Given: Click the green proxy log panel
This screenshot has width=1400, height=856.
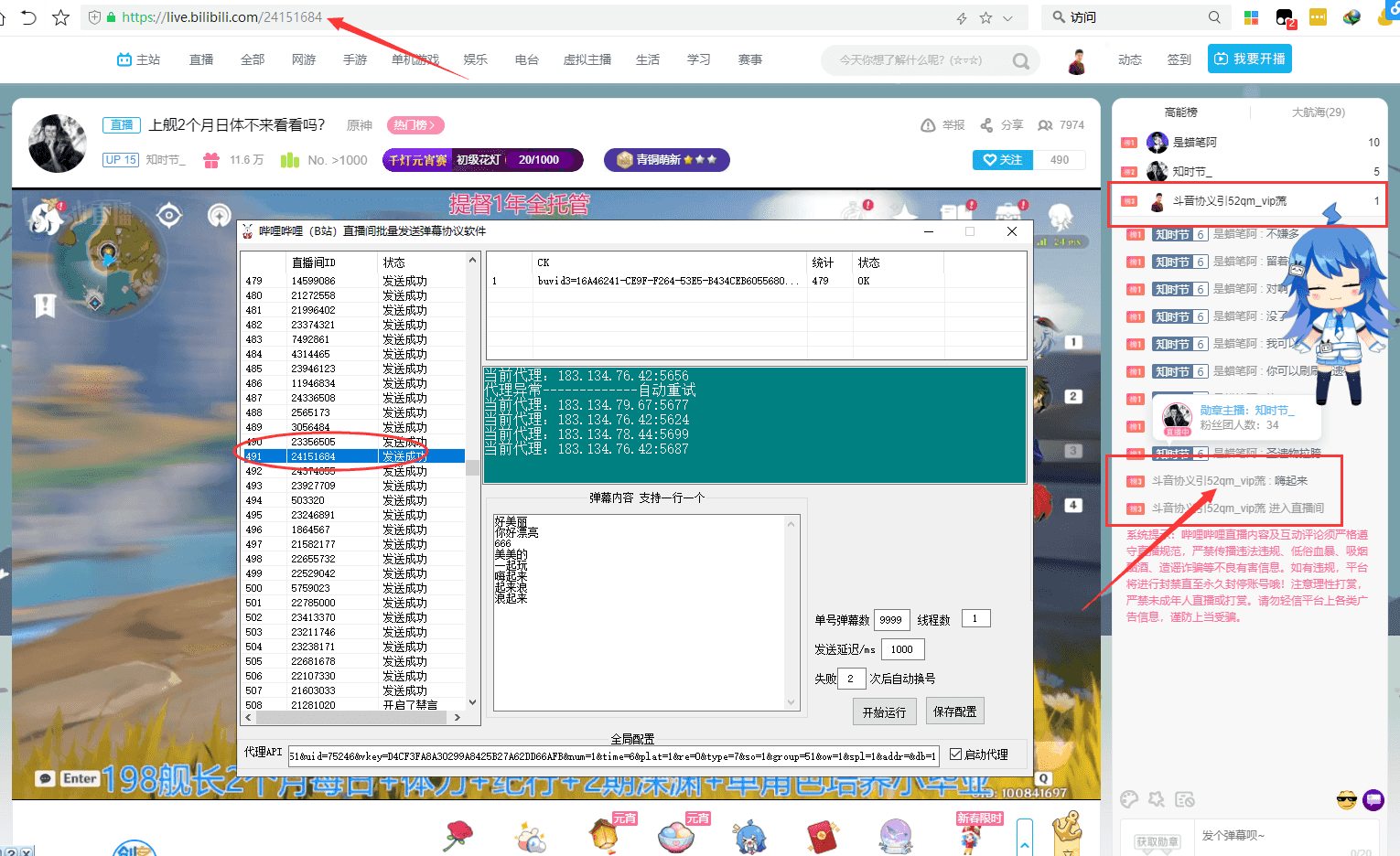Looking at the screenshot, I should pos(755,425).
